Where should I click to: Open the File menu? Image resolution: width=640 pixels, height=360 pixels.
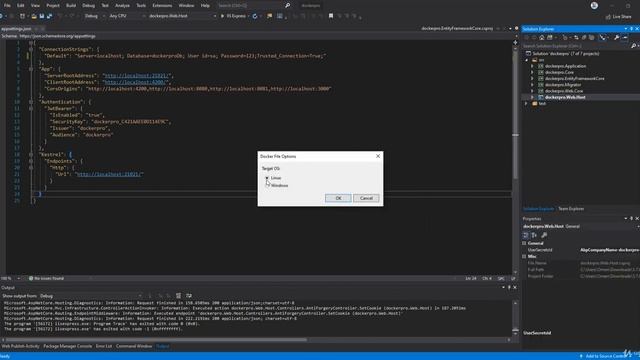click(7, 6)
